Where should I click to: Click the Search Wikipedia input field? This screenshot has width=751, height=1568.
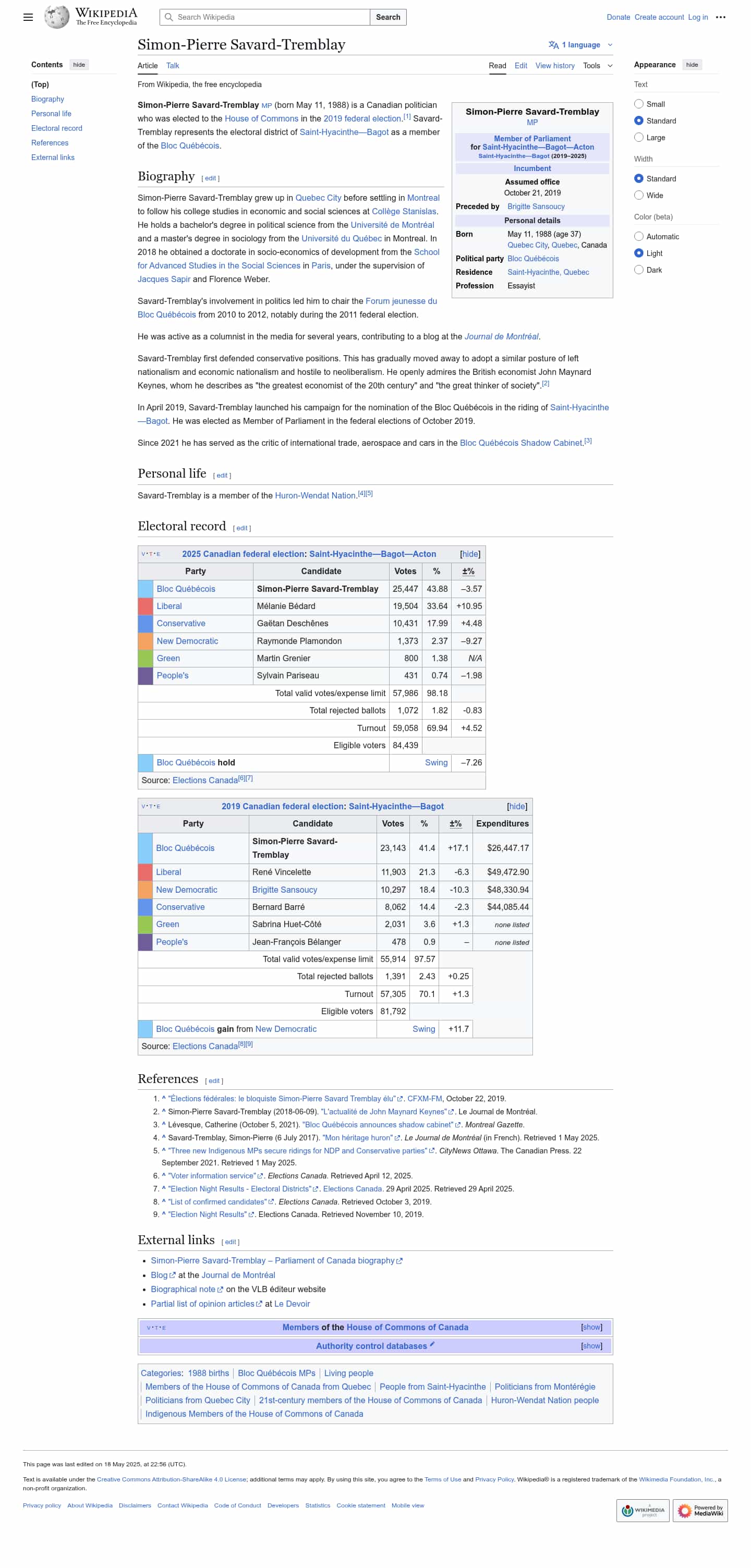[x=265, y=17]
